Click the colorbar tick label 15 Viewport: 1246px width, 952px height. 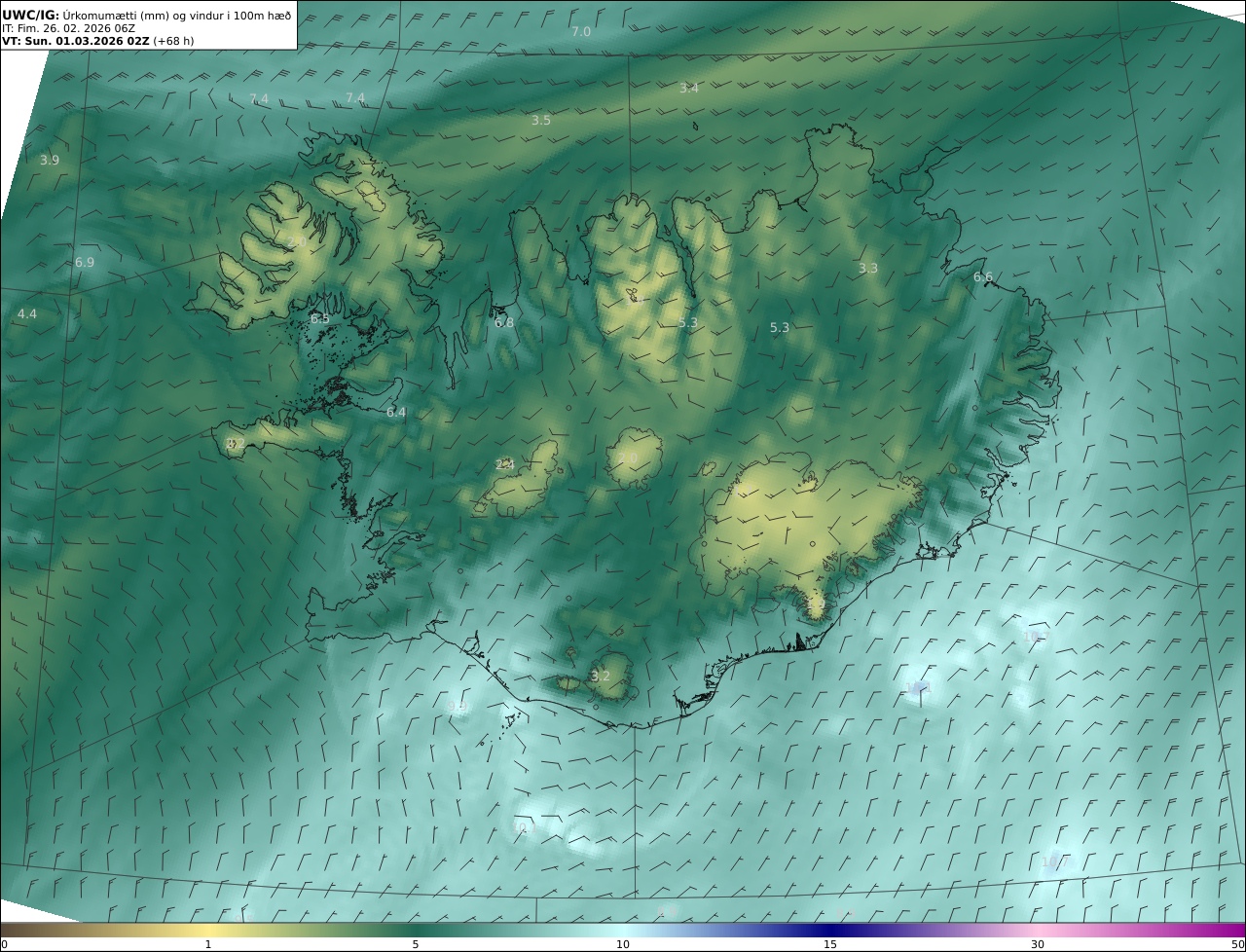pyautogui.click(x=830, y=944)
